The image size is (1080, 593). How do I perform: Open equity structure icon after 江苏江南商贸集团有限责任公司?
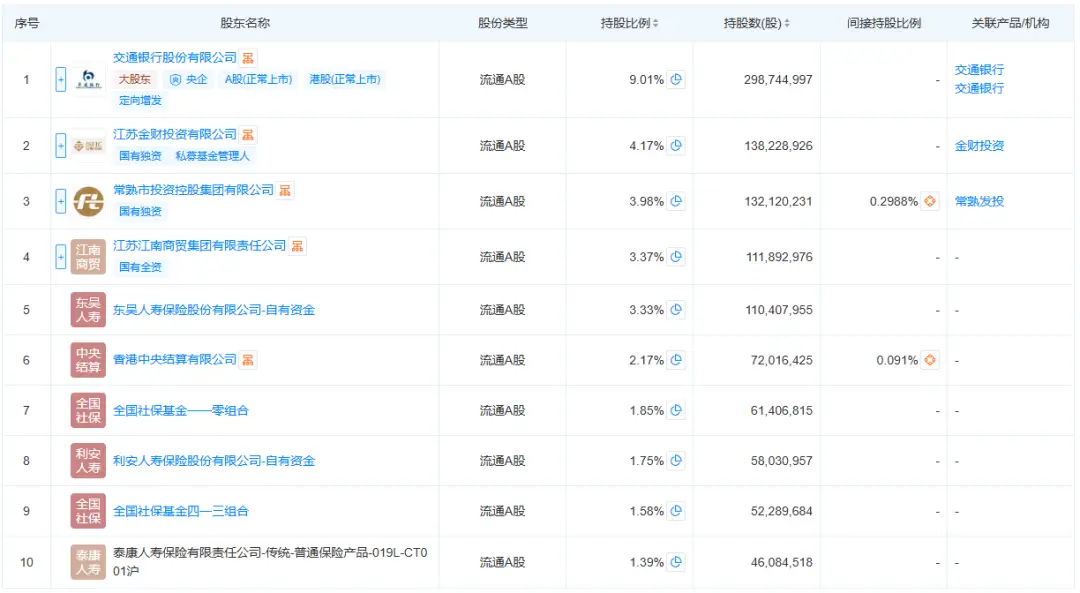[298, 247]
